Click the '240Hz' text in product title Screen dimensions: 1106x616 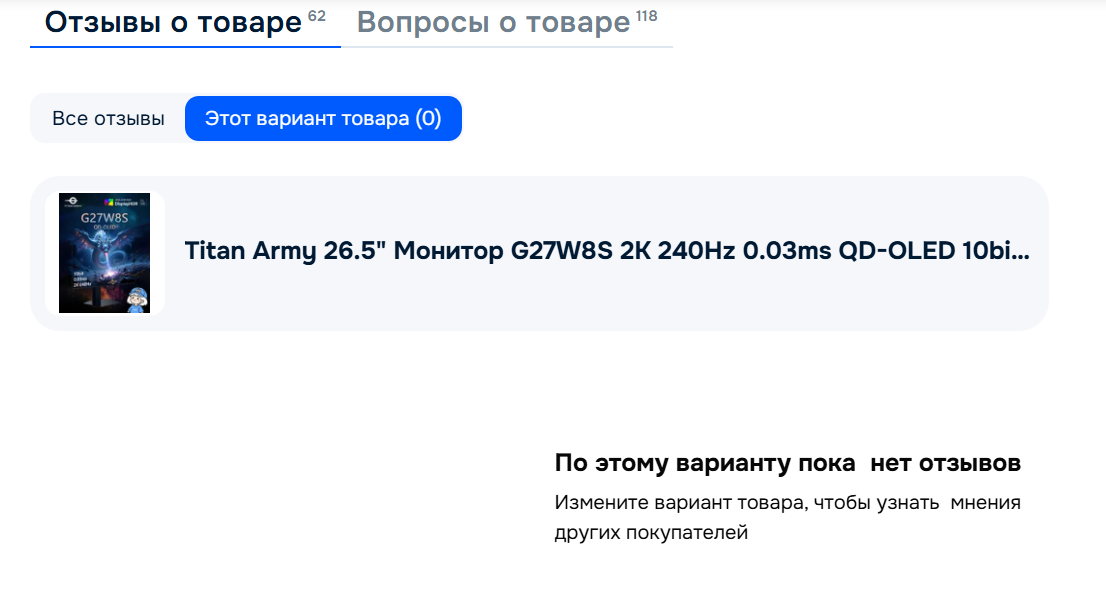696,250
